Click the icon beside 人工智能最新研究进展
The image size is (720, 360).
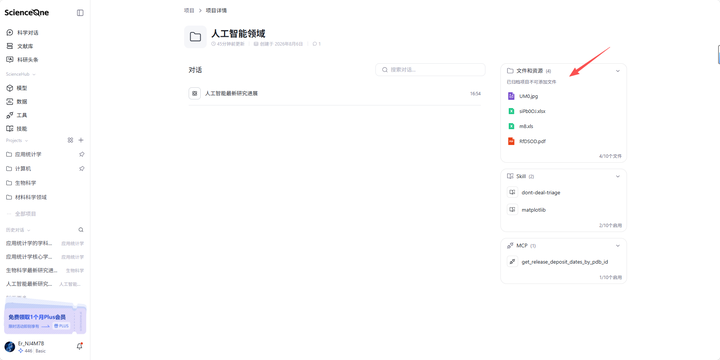[x=195, y=93]
